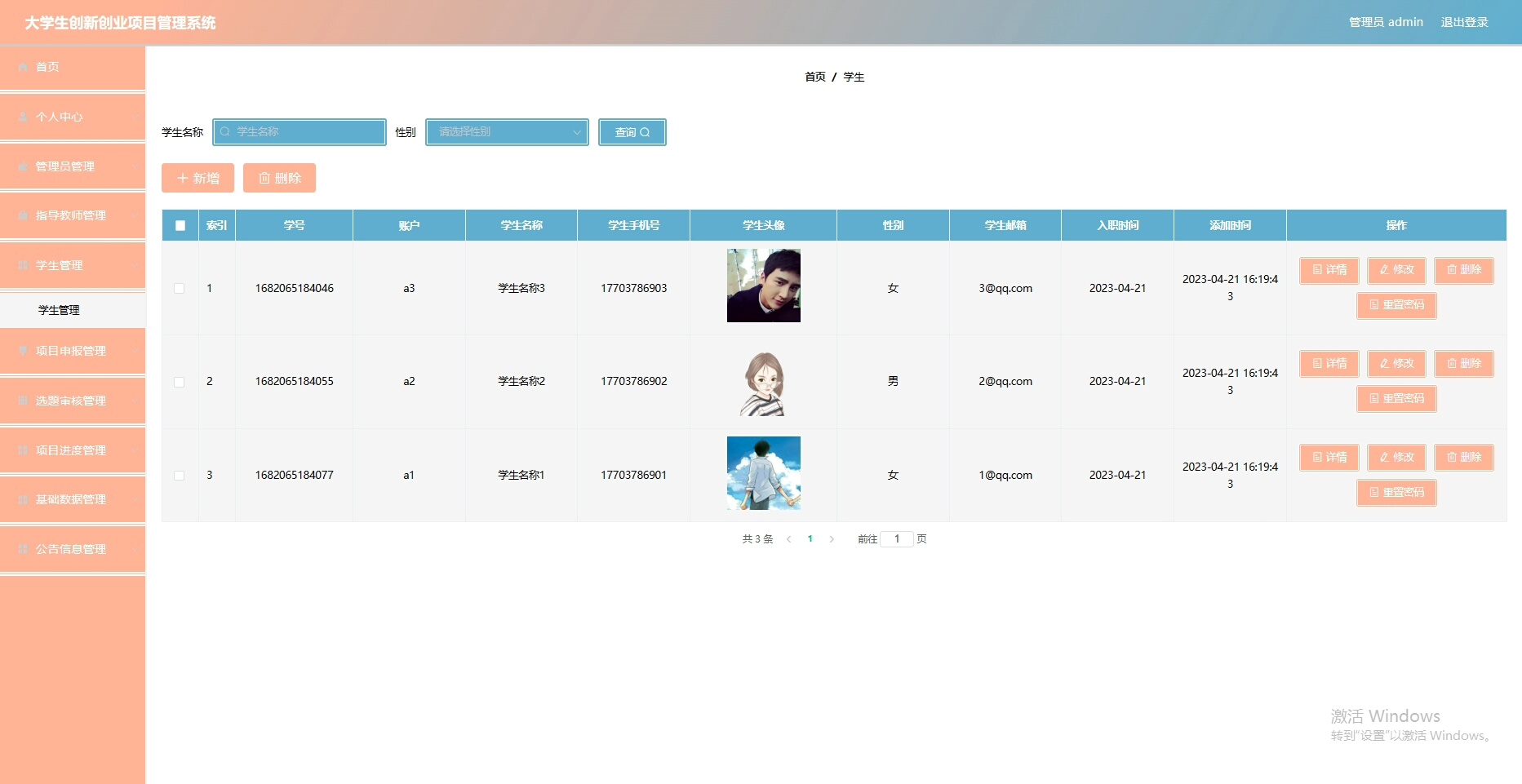Open 详情 for 学生名称1
The height and width of the screenshot is (784, 1522).
tap(1329, 458)
